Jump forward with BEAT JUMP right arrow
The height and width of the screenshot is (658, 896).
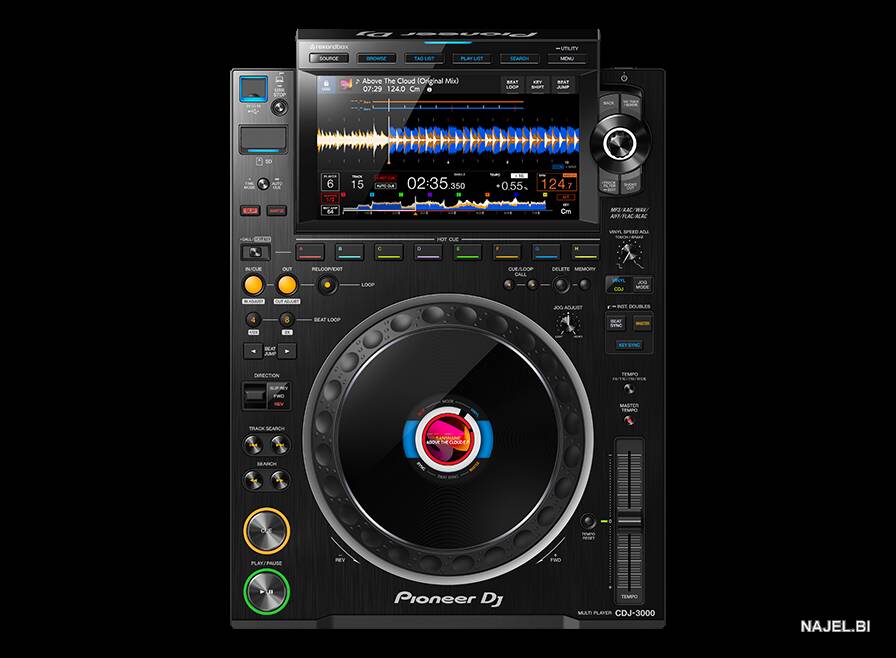287,351
